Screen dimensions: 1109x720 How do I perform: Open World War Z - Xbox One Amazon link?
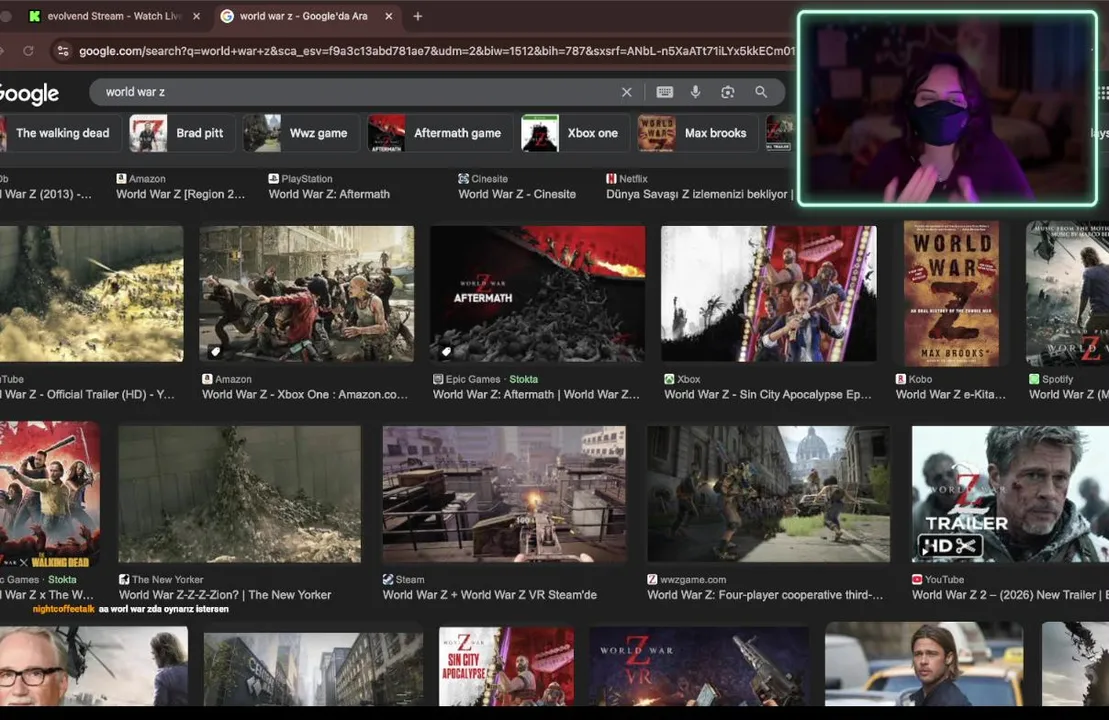click(305, 395)
